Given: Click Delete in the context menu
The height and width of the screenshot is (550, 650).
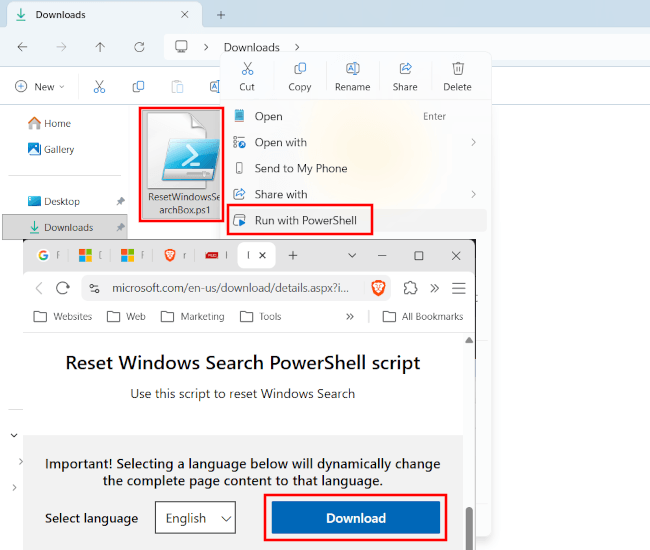Looking at the screenshot, I should click(457, 77).
